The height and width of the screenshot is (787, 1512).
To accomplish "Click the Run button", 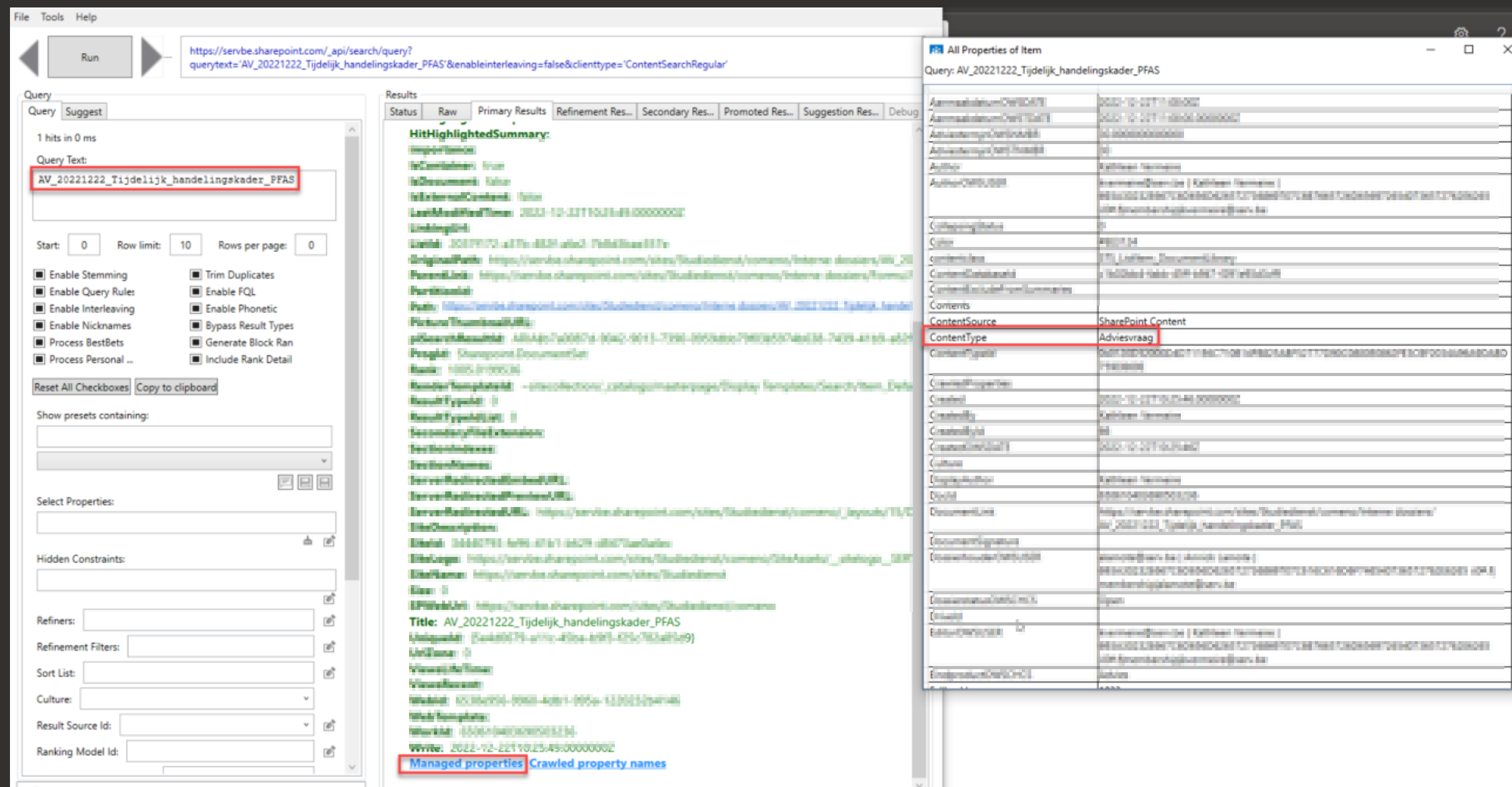I will click(90, 57).
